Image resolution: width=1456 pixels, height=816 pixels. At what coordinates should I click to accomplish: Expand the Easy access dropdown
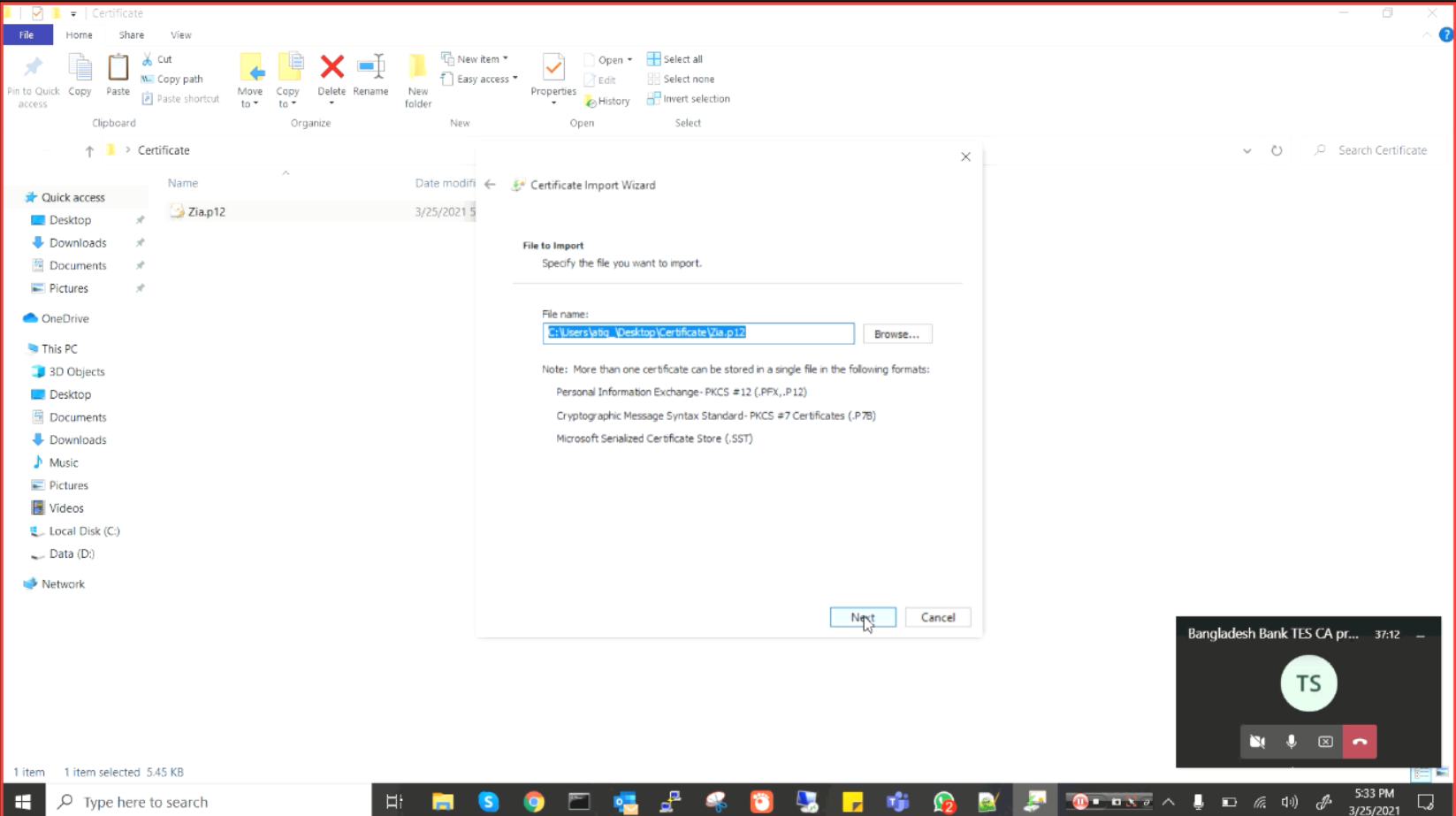coord(479,79)
